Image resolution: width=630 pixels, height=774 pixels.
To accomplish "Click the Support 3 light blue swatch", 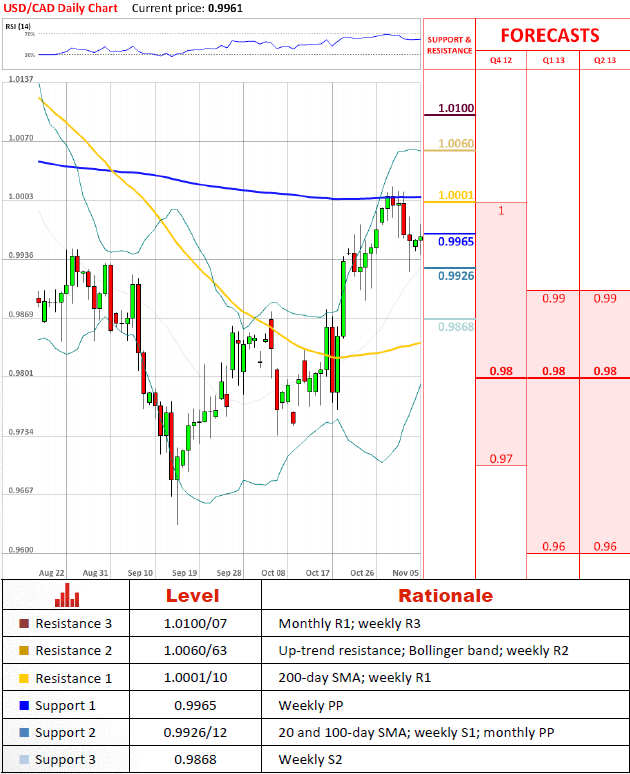I will (23, 759).
